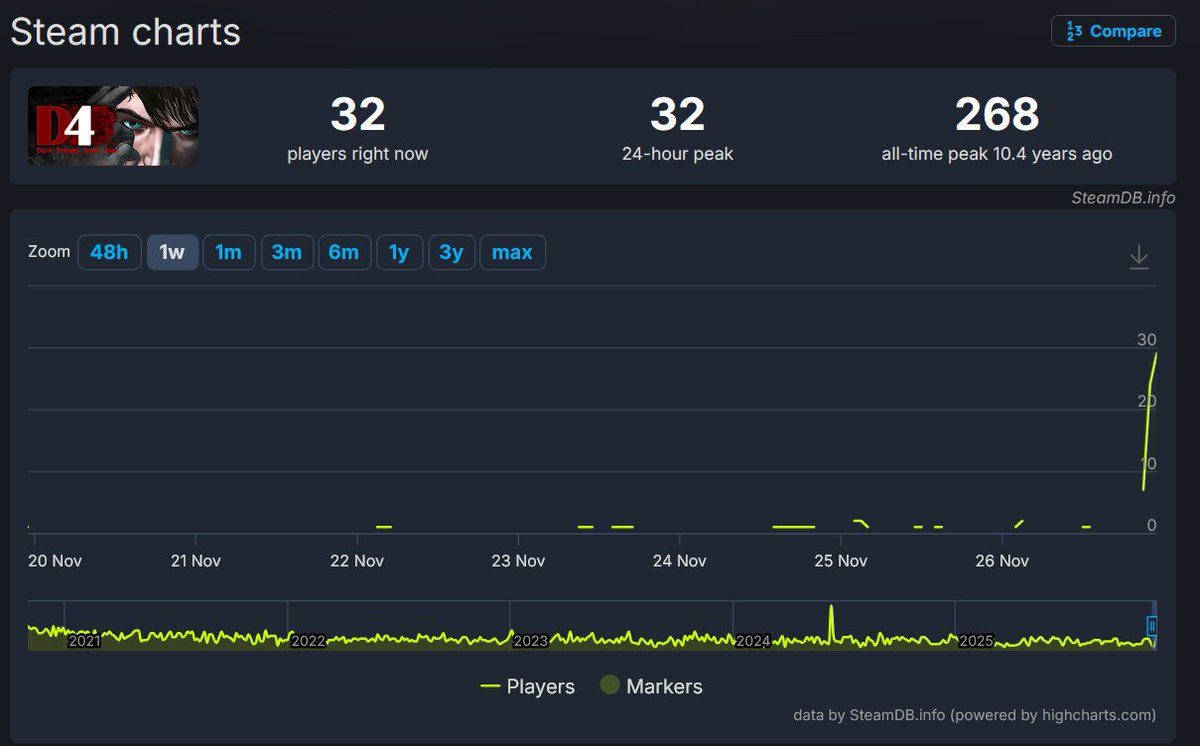The height and width of the screenshot is (746, 1200).
Task: Click the D4 game banner thumbnail
Action: click(x=112, y=127)
